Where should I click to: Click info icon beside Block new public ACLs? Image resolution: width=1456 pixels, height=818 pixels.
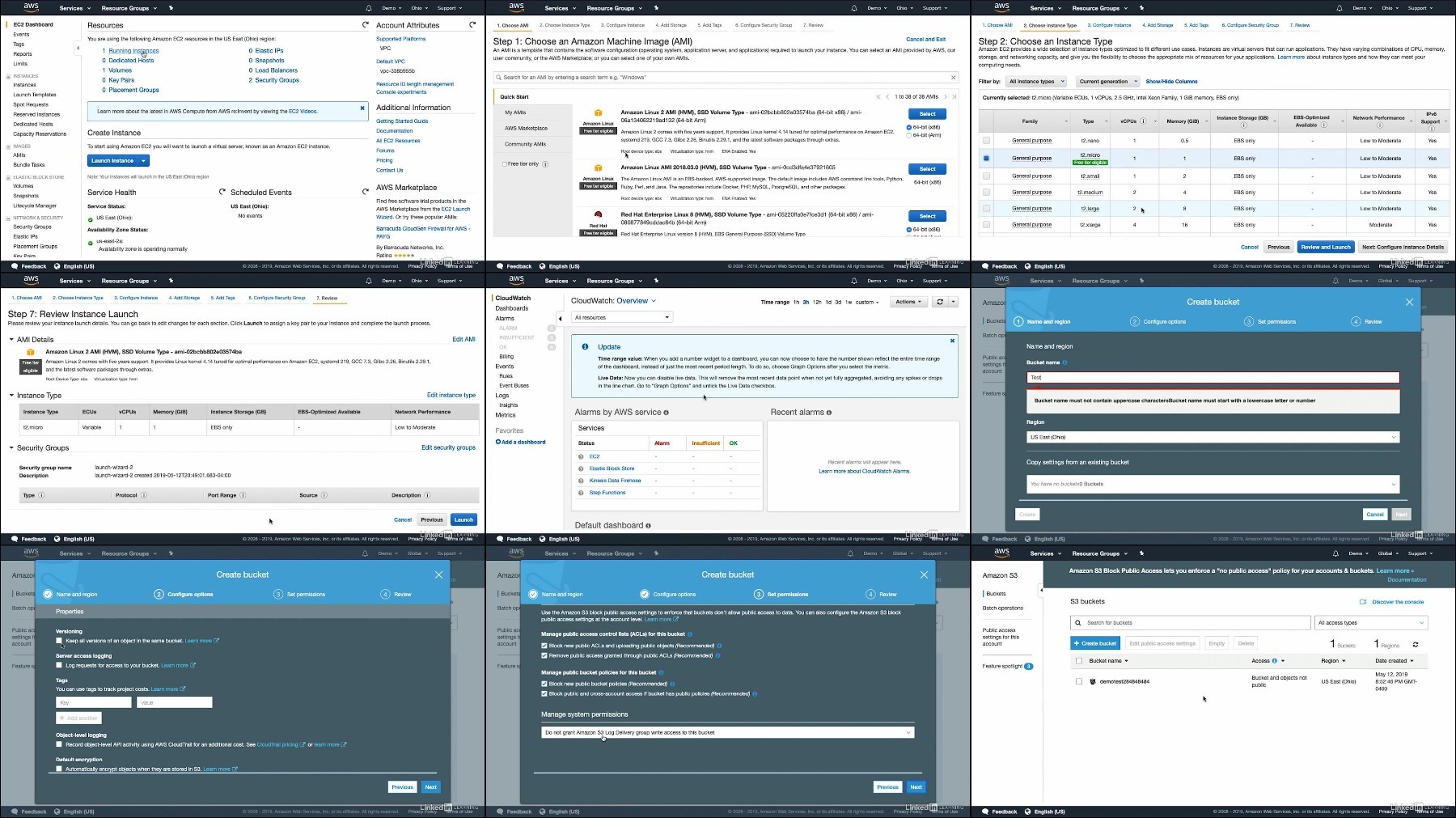click(x=719, y=646)
